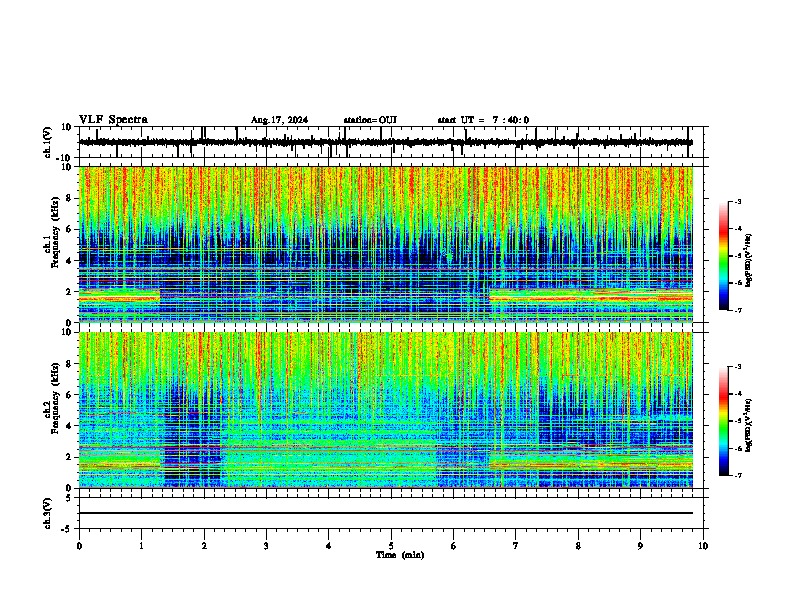Click time axis tick label 10
This screenshot has width=792, height=612.
click(703, 546)
